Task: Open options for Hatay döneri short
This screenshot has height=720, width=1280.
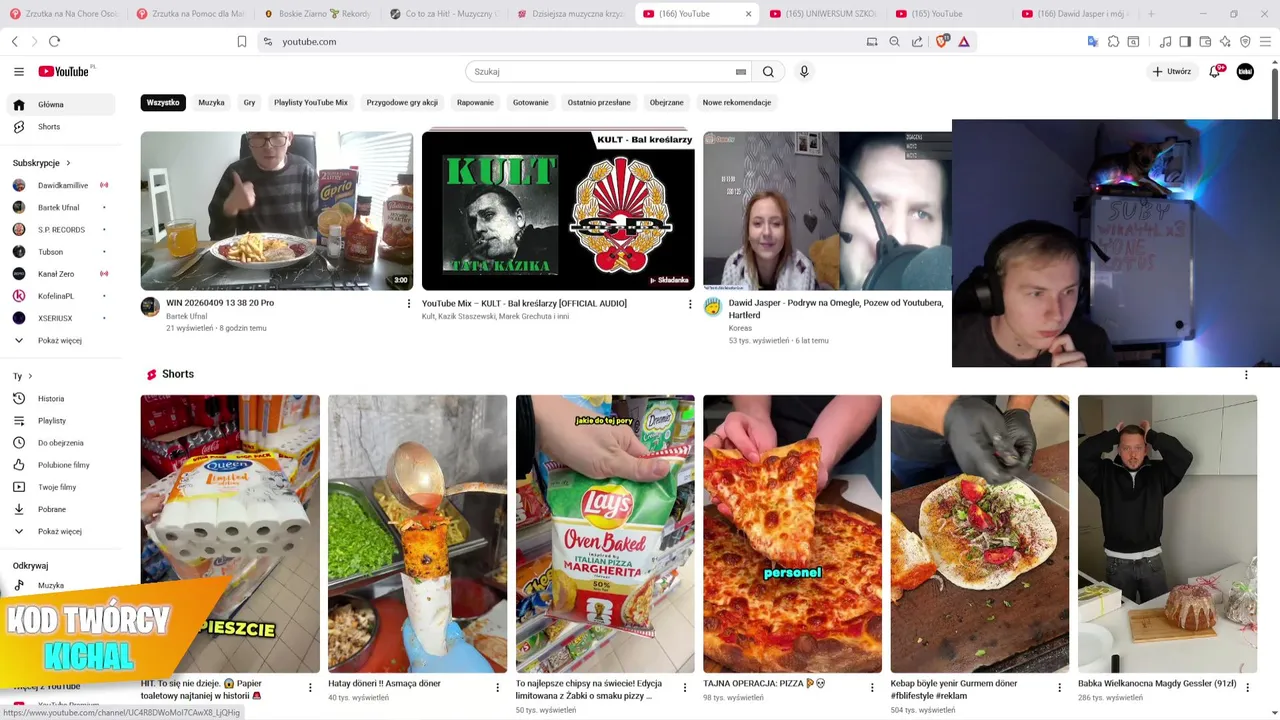Action: tap(497, 688)
